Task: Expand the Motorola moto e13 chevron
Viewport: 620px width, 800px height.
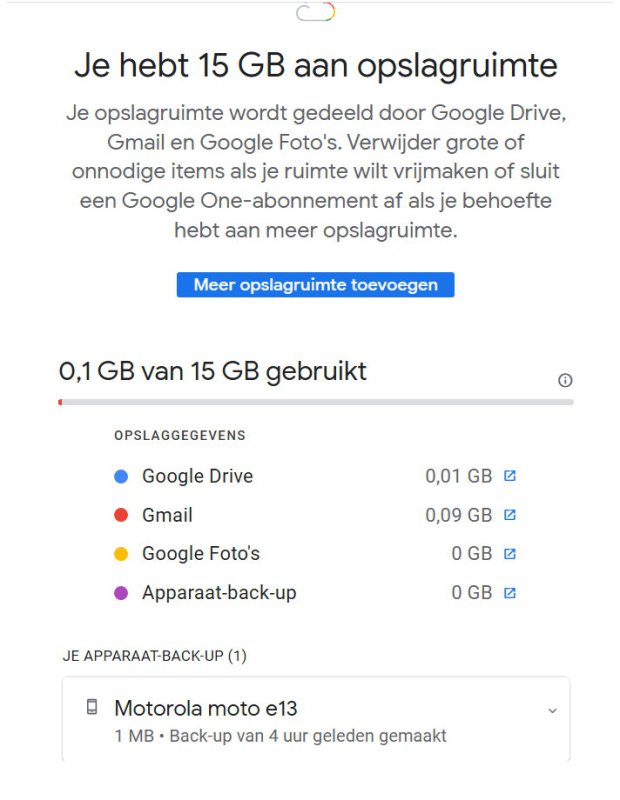Action: tap(552, 710)
